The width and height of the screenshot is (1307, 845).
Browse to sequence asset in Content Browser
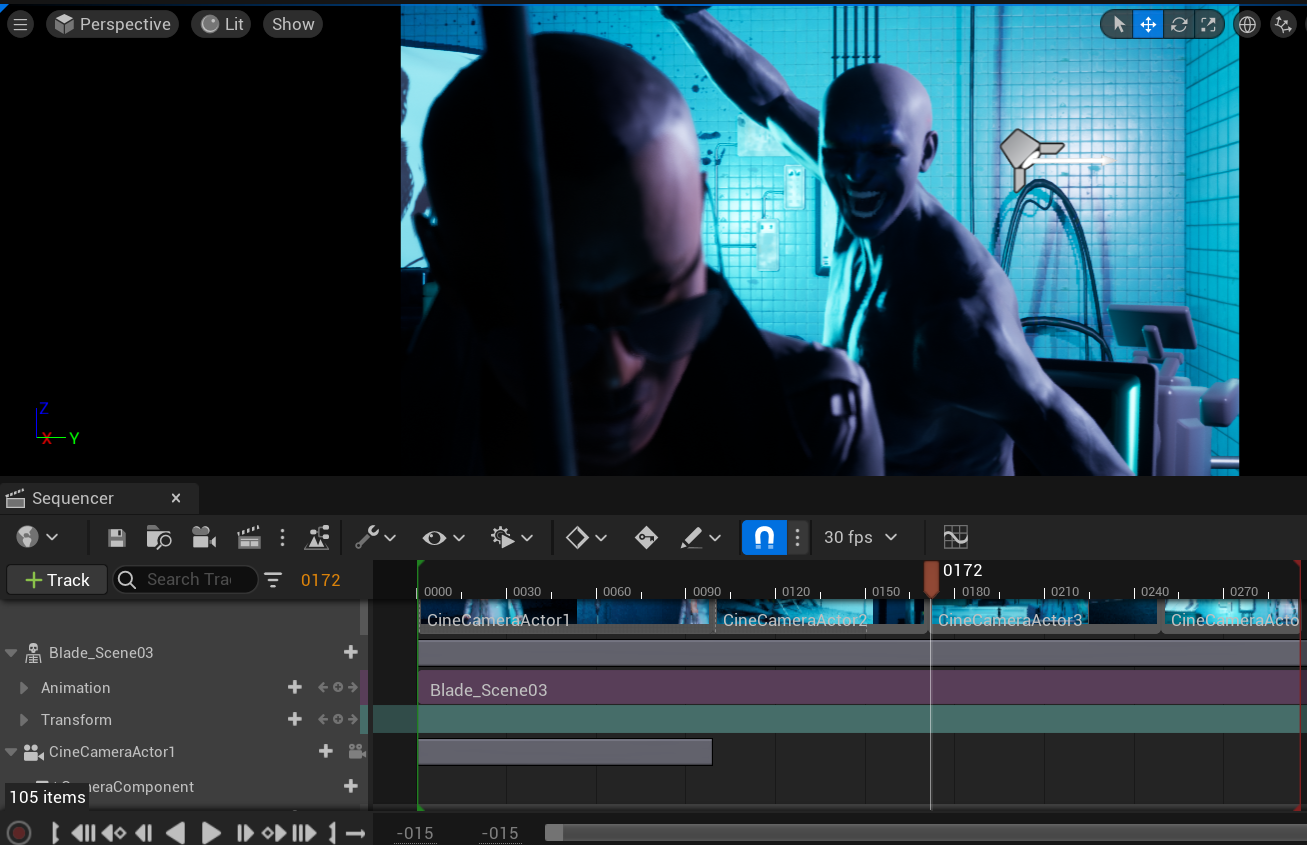[x=159, y=538]
